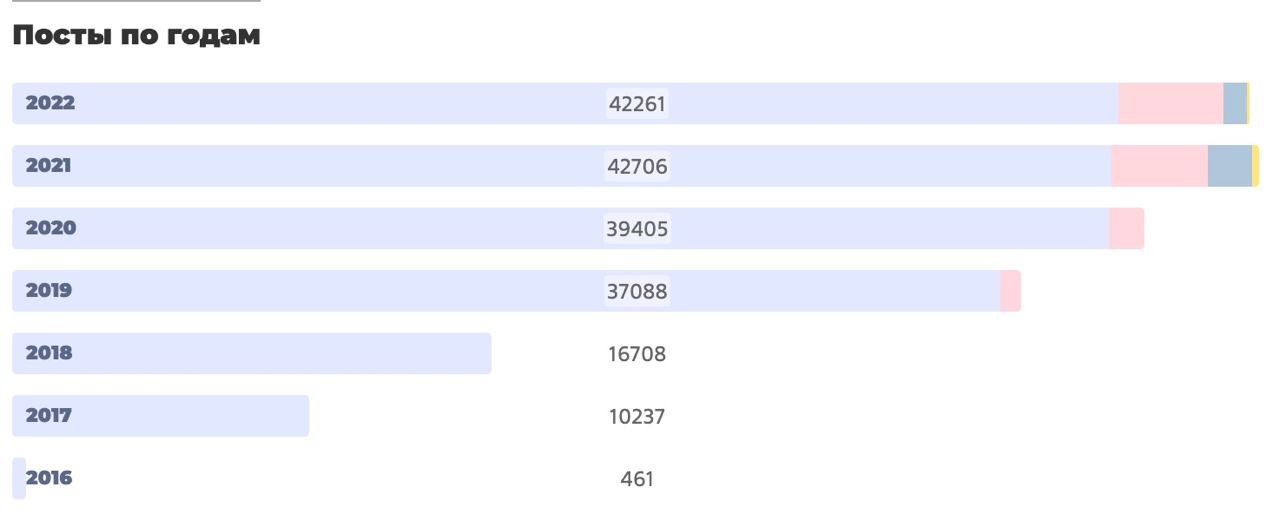Click the pink segment of the 2019 bar
The image size is (1280, 521).
coord(1010,291)
